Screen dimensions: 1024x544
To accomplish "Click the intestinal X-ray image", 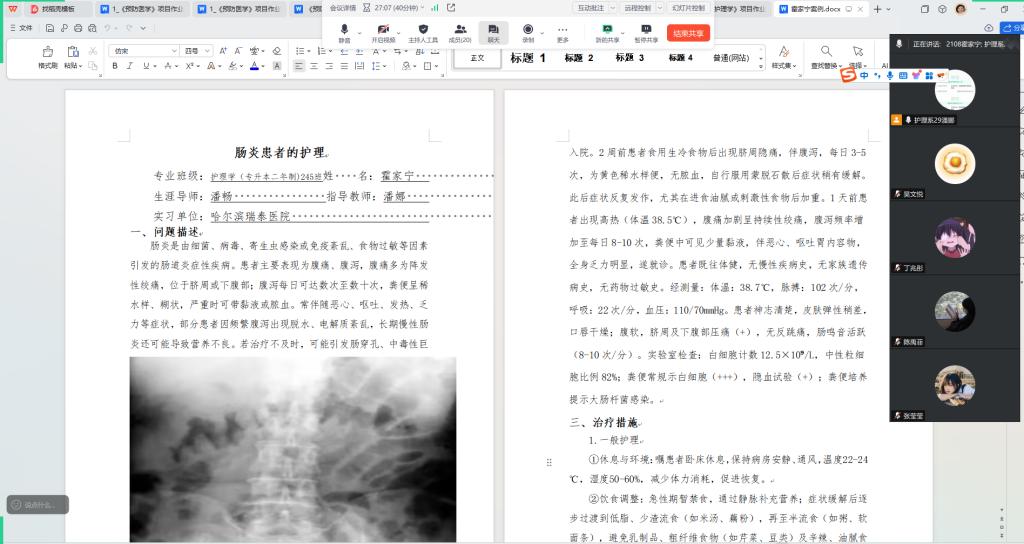I will pos(293,449).
